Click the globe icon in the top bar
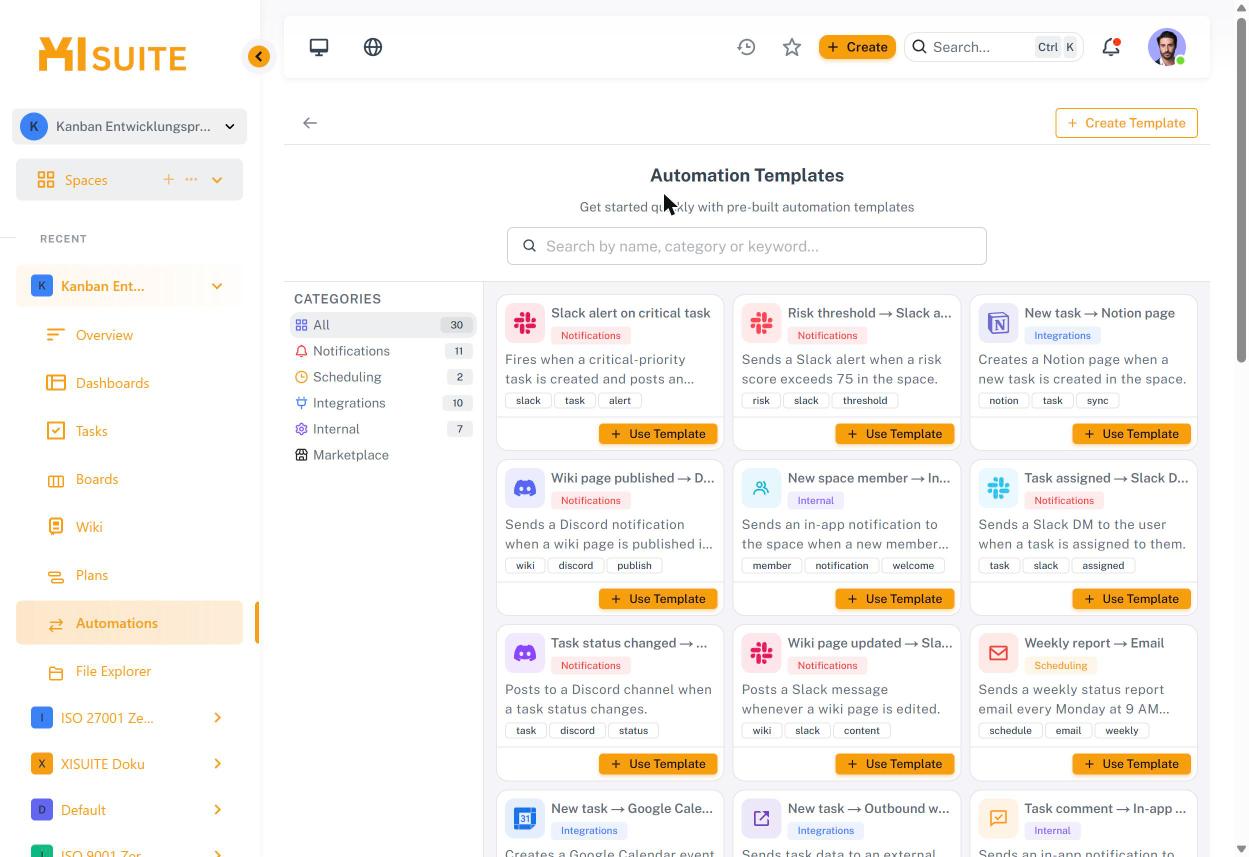The height and width of the screenshot is (857, 1249). coord(373,47)
